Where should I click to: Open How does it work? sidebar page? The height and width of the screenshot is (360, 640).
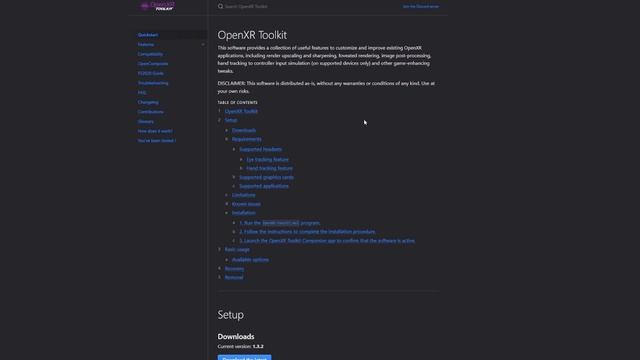click(155, 131)
